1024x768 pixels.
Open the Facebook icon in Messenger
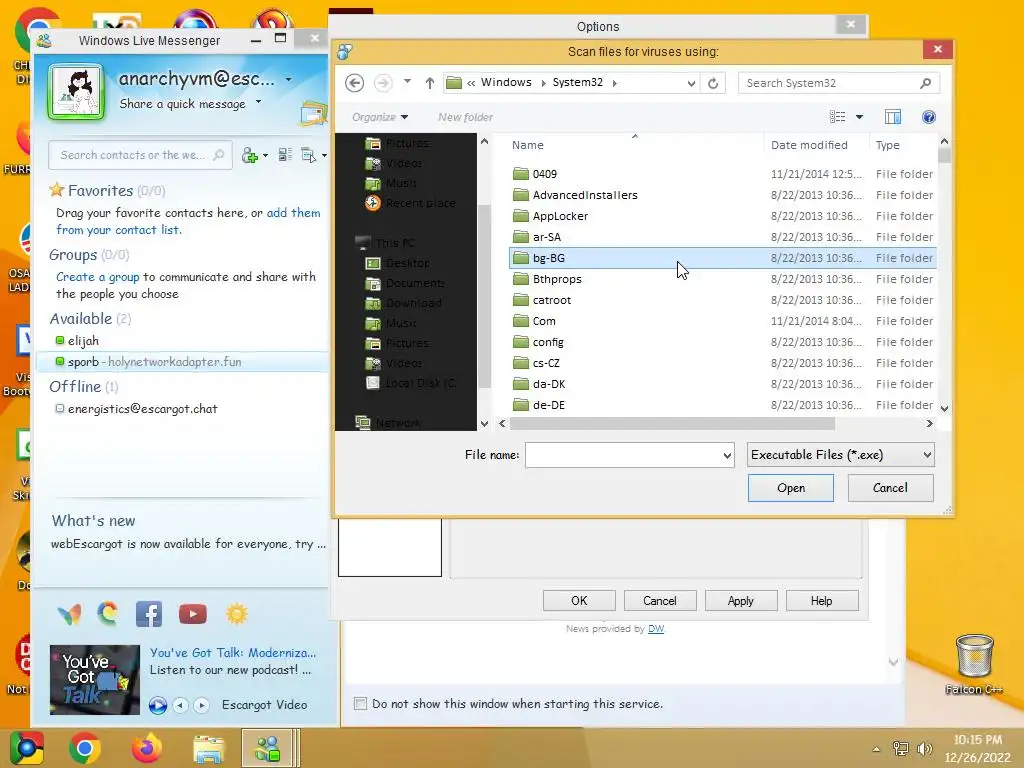[x=149, y=614]
